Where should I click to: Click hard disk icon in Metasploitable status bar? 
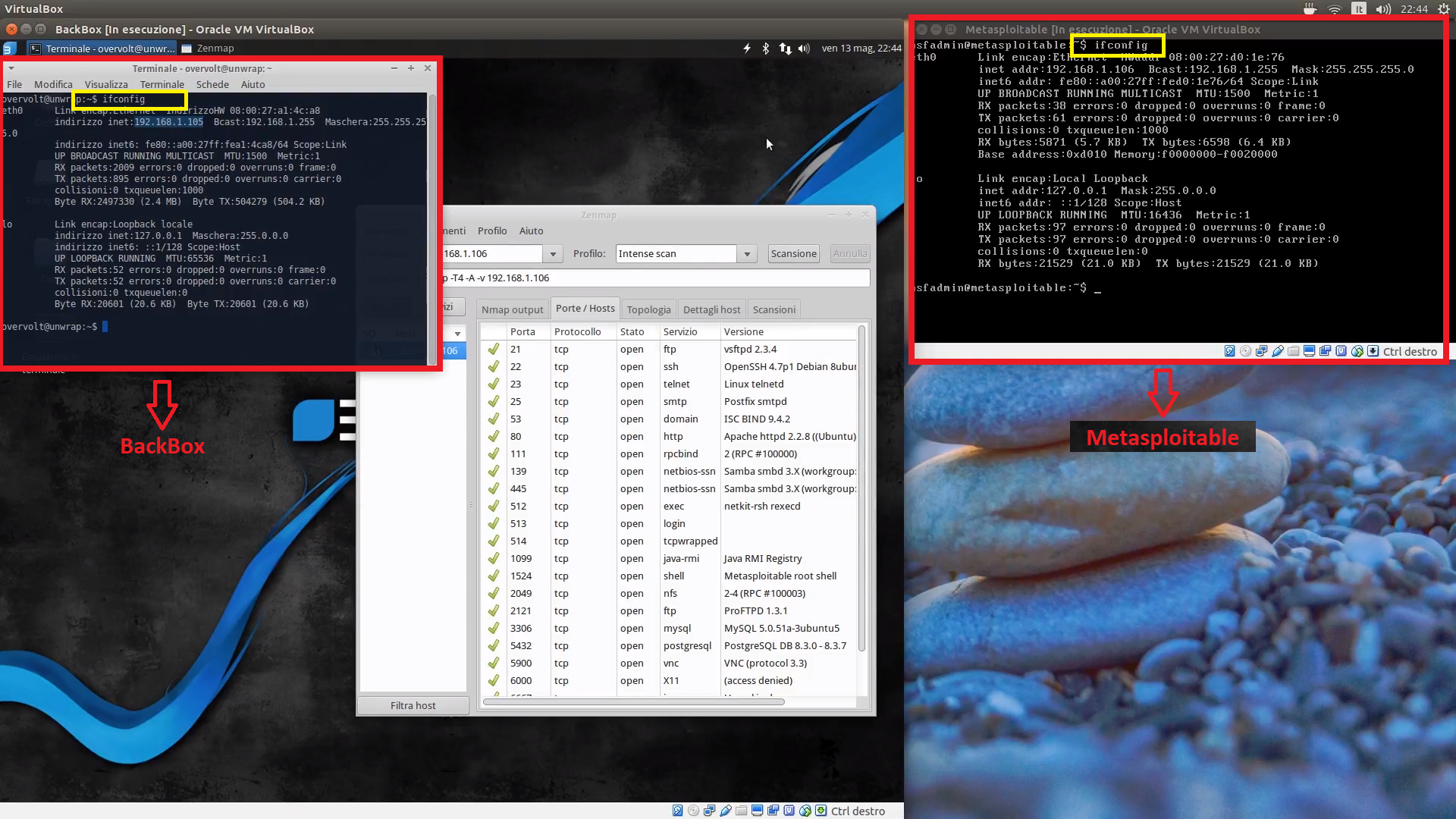(1229, 351)
